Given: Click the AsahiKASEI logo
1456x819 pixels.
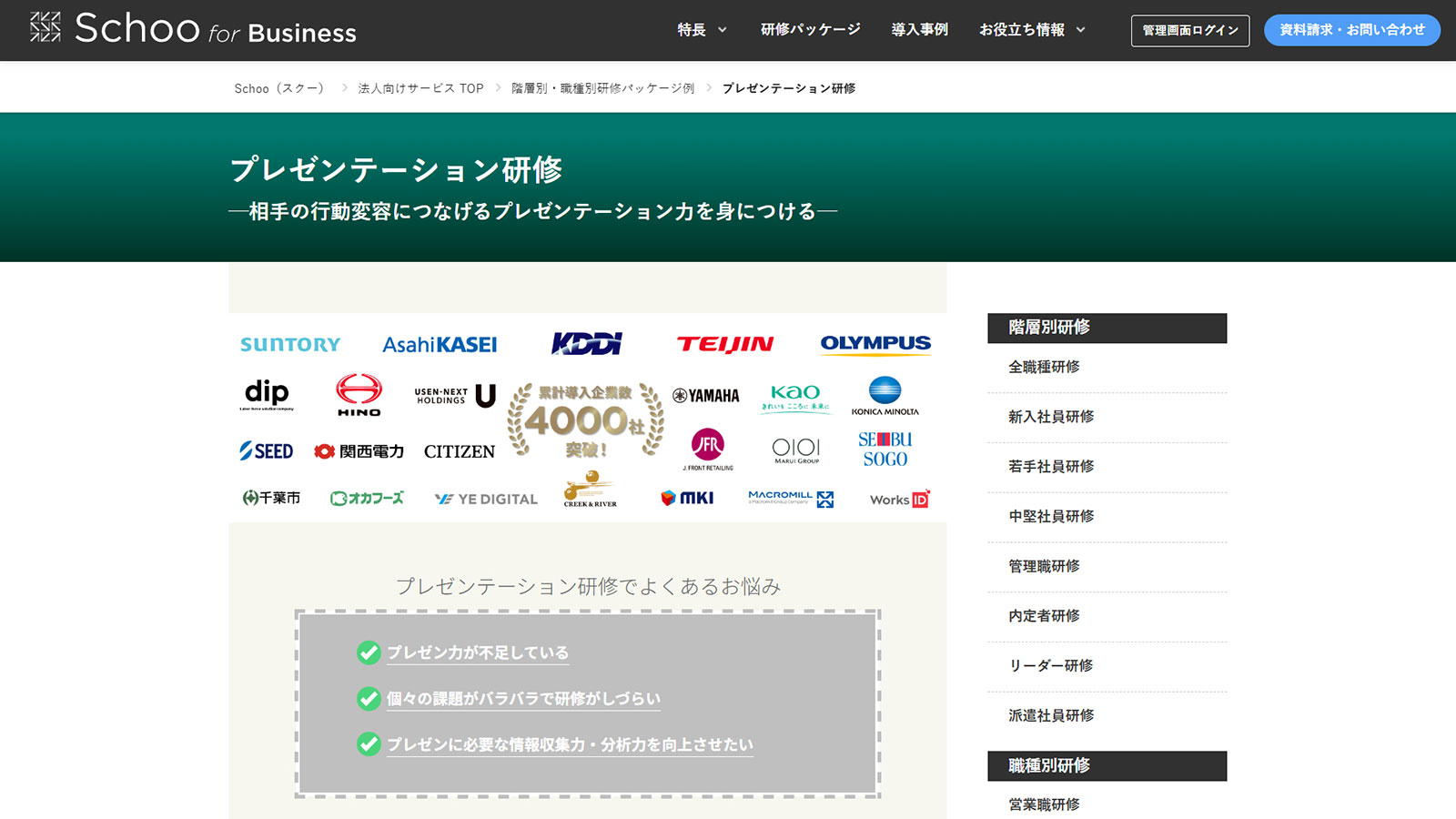Looking at the screenshot, I should [x=440, y=345].
